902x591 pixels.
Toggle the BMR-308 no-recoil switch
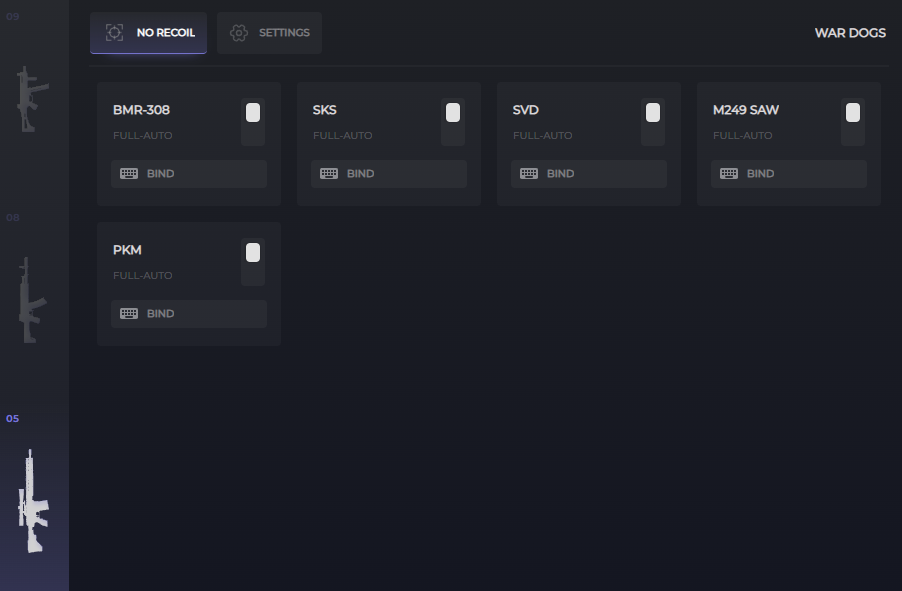coord(253,122)
